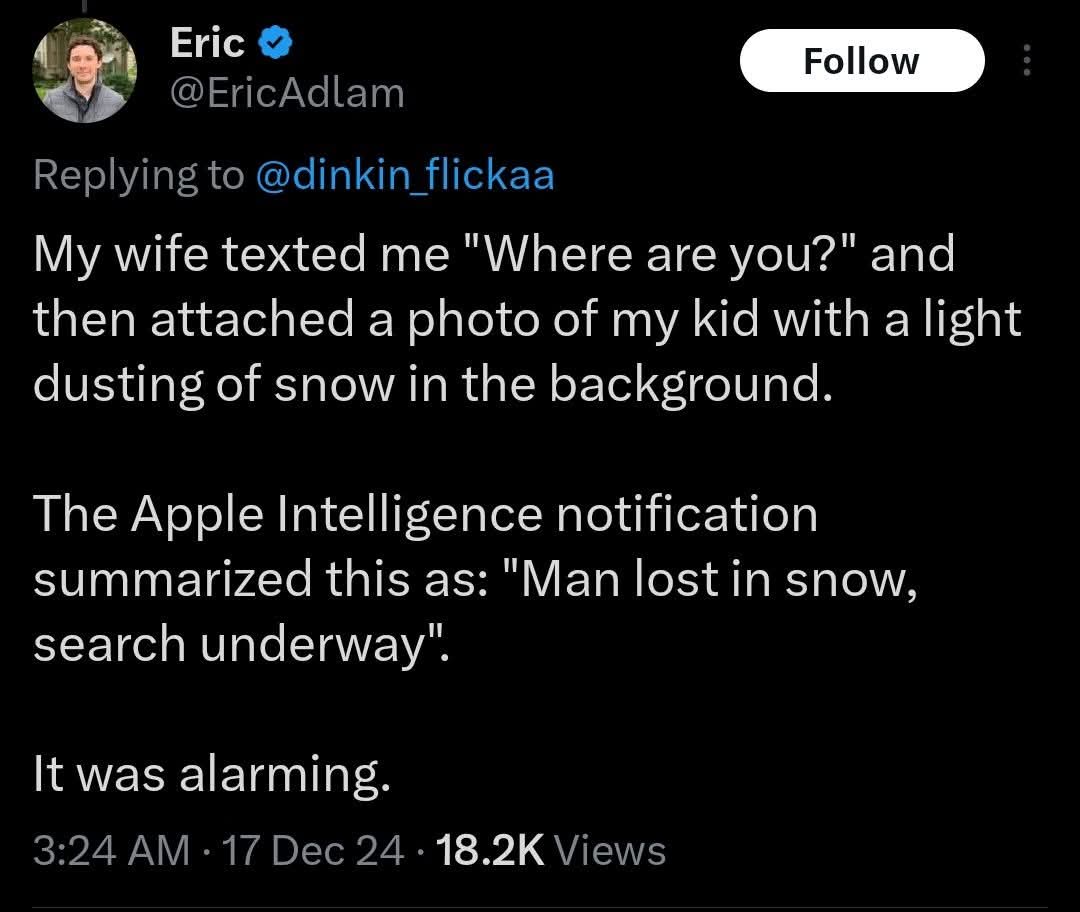Follow the Eric account
1080x912 pixels.
click(862, 61)
